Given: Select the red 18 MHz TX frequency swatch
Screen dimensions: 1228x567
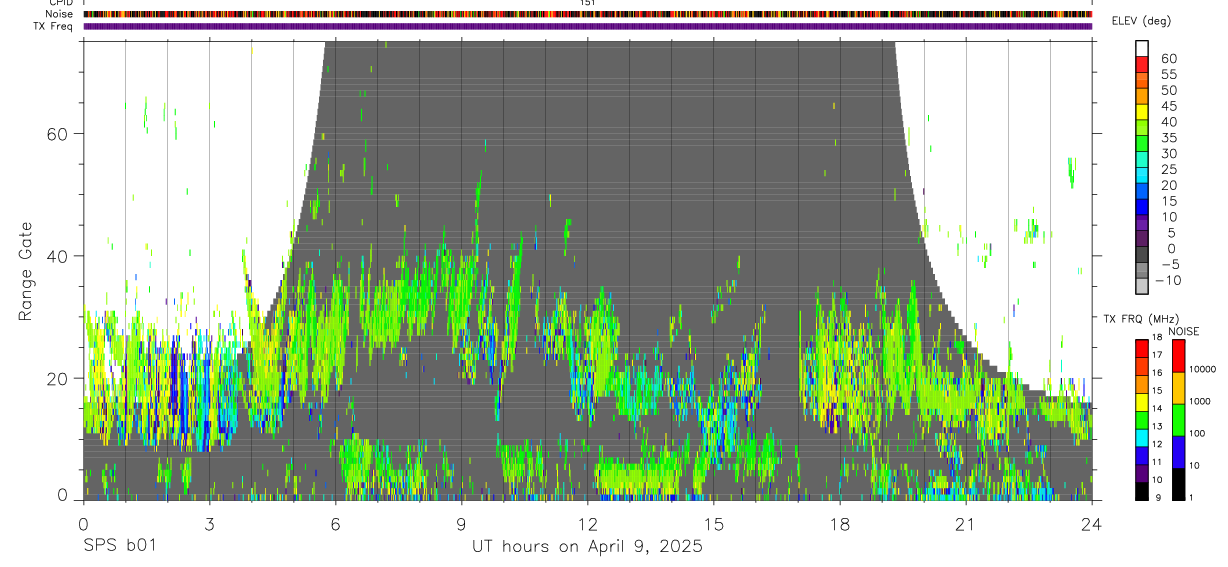Looking at the screenshot, I should point(1141,347).
